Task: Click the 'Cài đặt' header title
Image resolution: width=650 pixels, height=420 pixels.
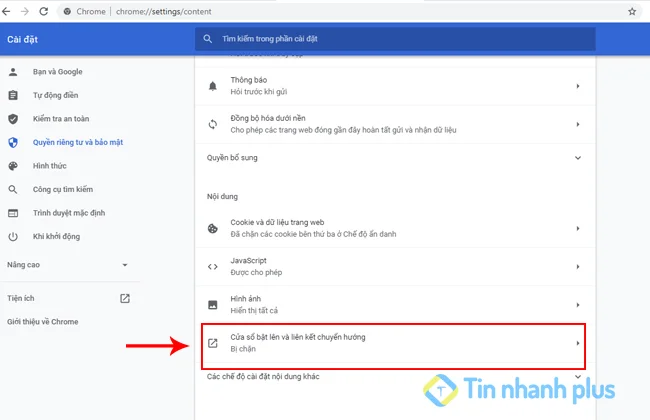Action: pyautogui.click(x=22, y=39)
